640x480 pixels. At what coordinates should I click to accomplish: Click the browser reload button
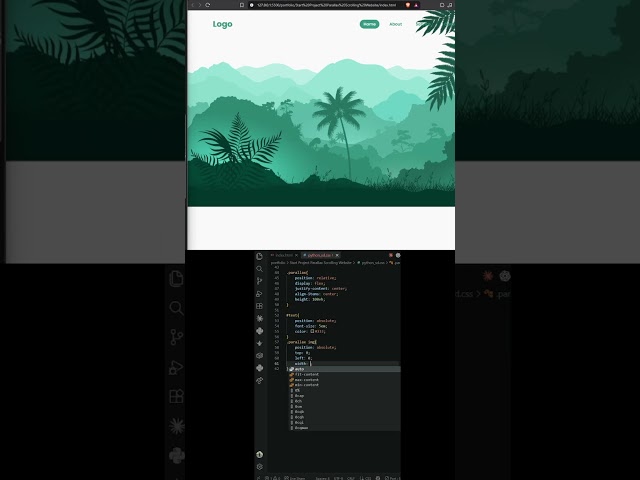click(208, 5)
